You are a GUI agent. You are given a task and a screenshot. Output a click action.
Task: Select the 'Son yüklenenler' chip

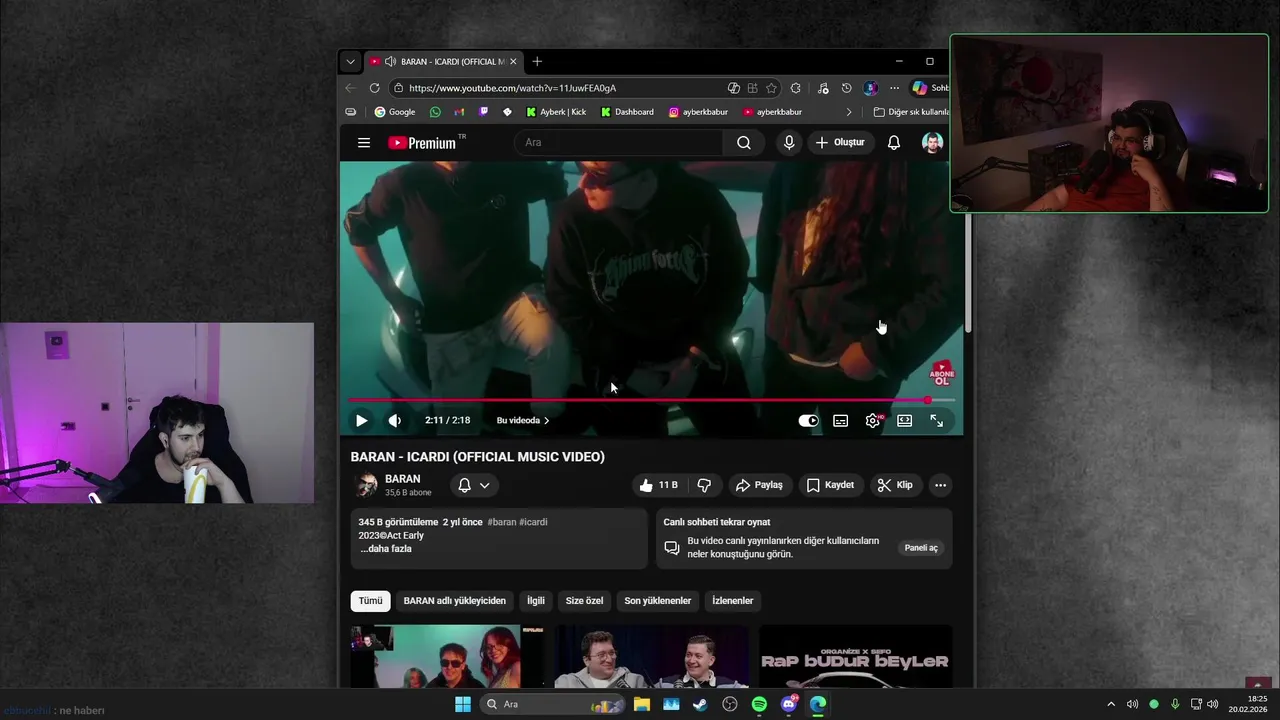[658, 601]
